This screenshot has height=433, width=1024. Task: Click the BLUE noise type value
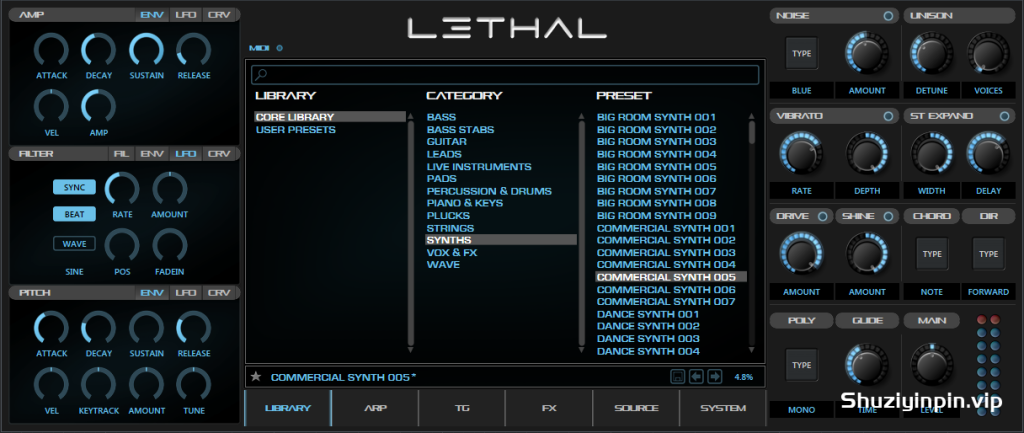tap(801, 91)
